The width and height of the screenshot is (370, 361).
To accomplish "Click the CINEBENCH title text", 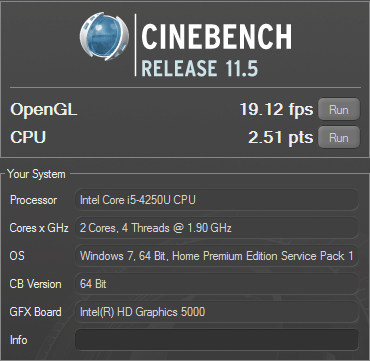I will (x=217, y=36).
